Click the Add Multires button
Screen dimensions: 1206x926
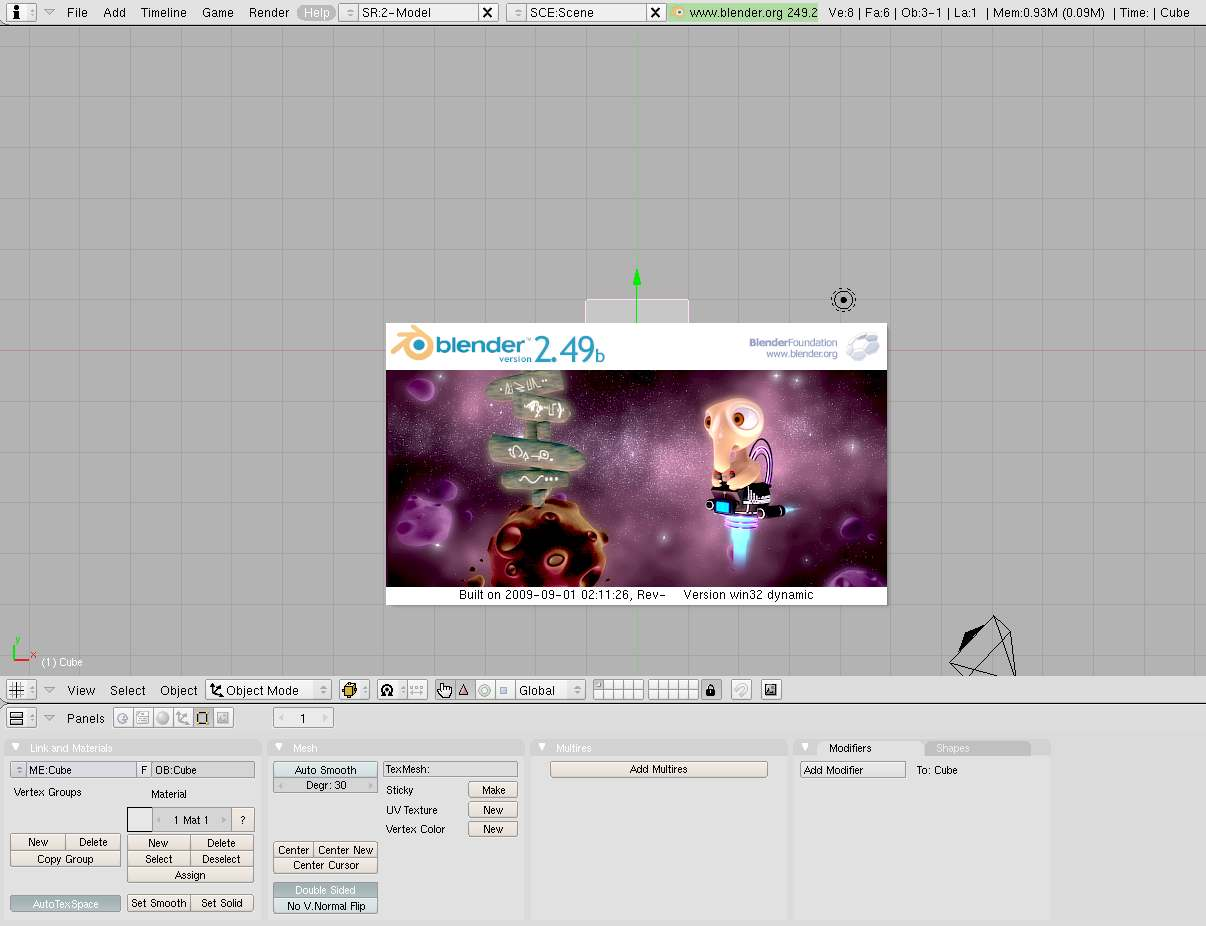659,769
